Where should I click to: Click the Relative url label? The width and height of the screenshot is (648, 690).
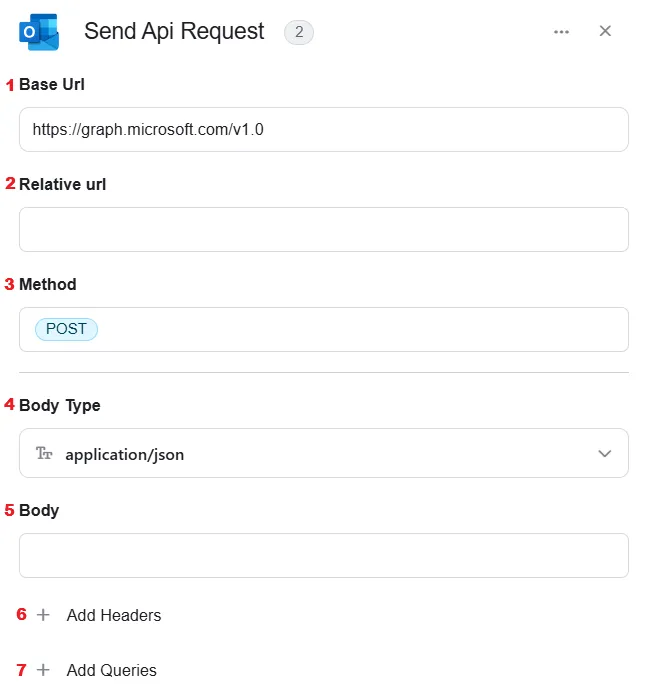(x=62, y=184)
